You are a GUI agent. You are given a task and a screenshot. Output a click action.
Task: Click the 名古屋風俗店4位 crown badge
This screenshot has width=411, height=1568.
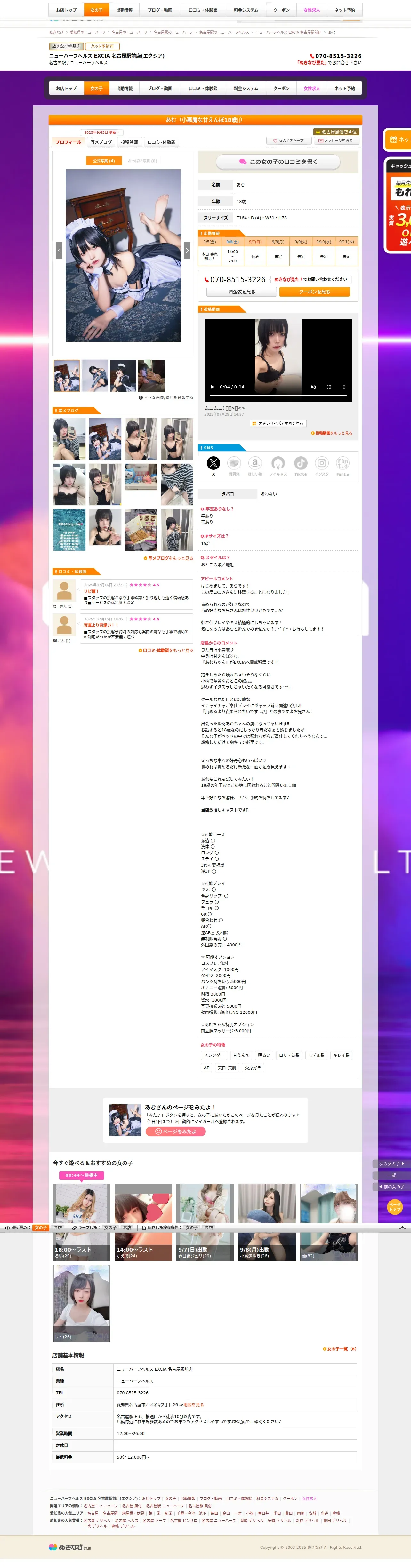coord(336,132)
